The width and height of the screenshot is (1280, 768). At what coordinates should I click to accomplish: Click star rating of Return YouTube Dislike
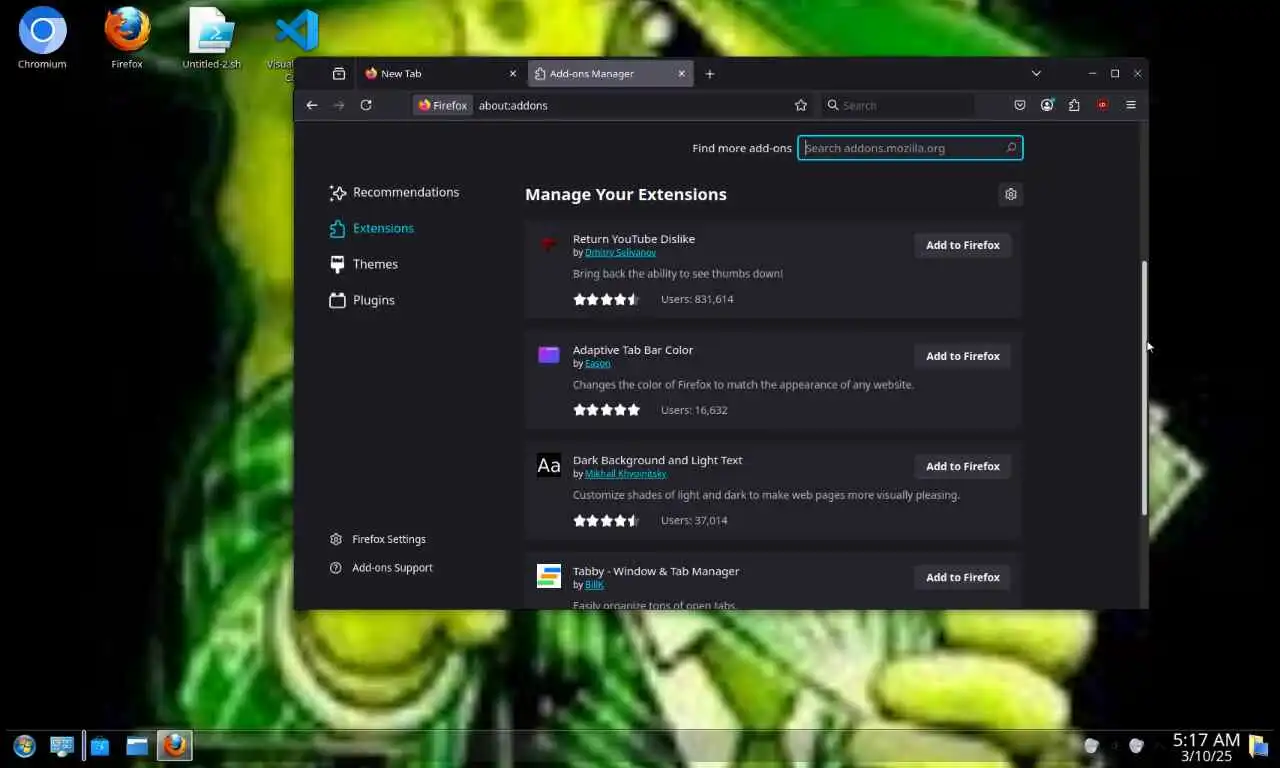[x=606, y=299]
